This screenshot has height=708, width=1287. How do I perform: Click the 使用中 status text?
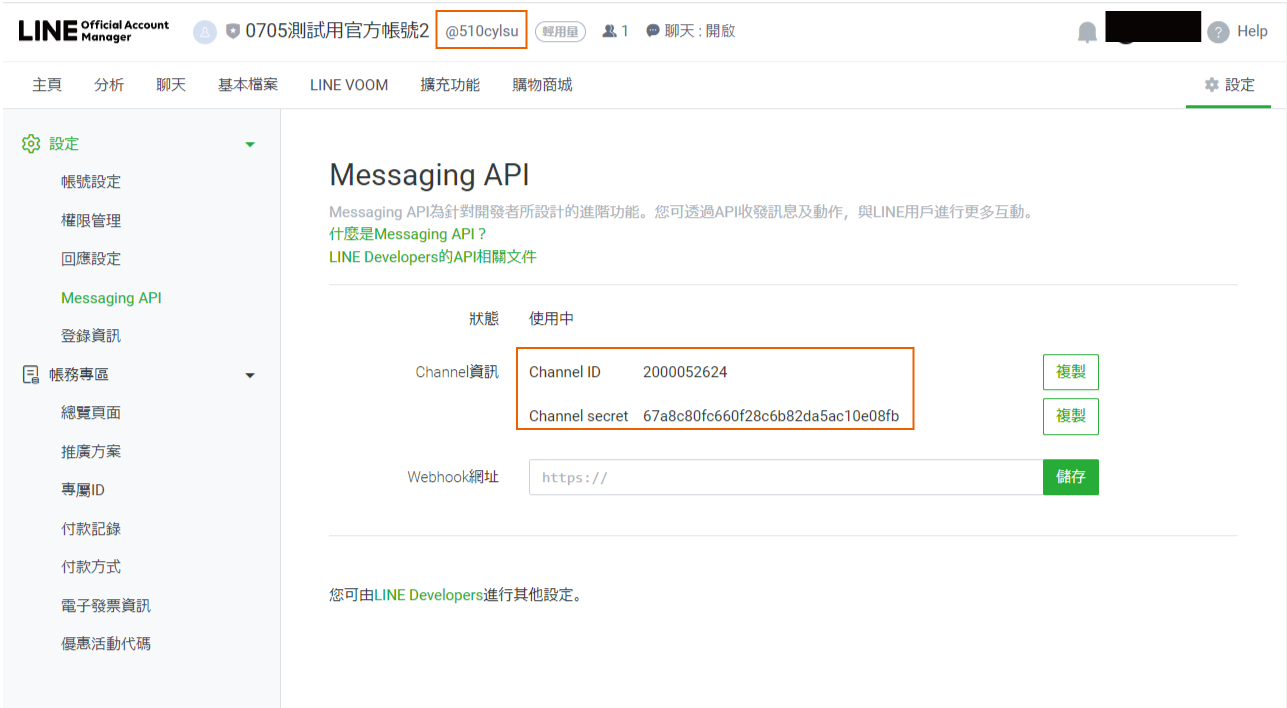click(x=552, y=319)
